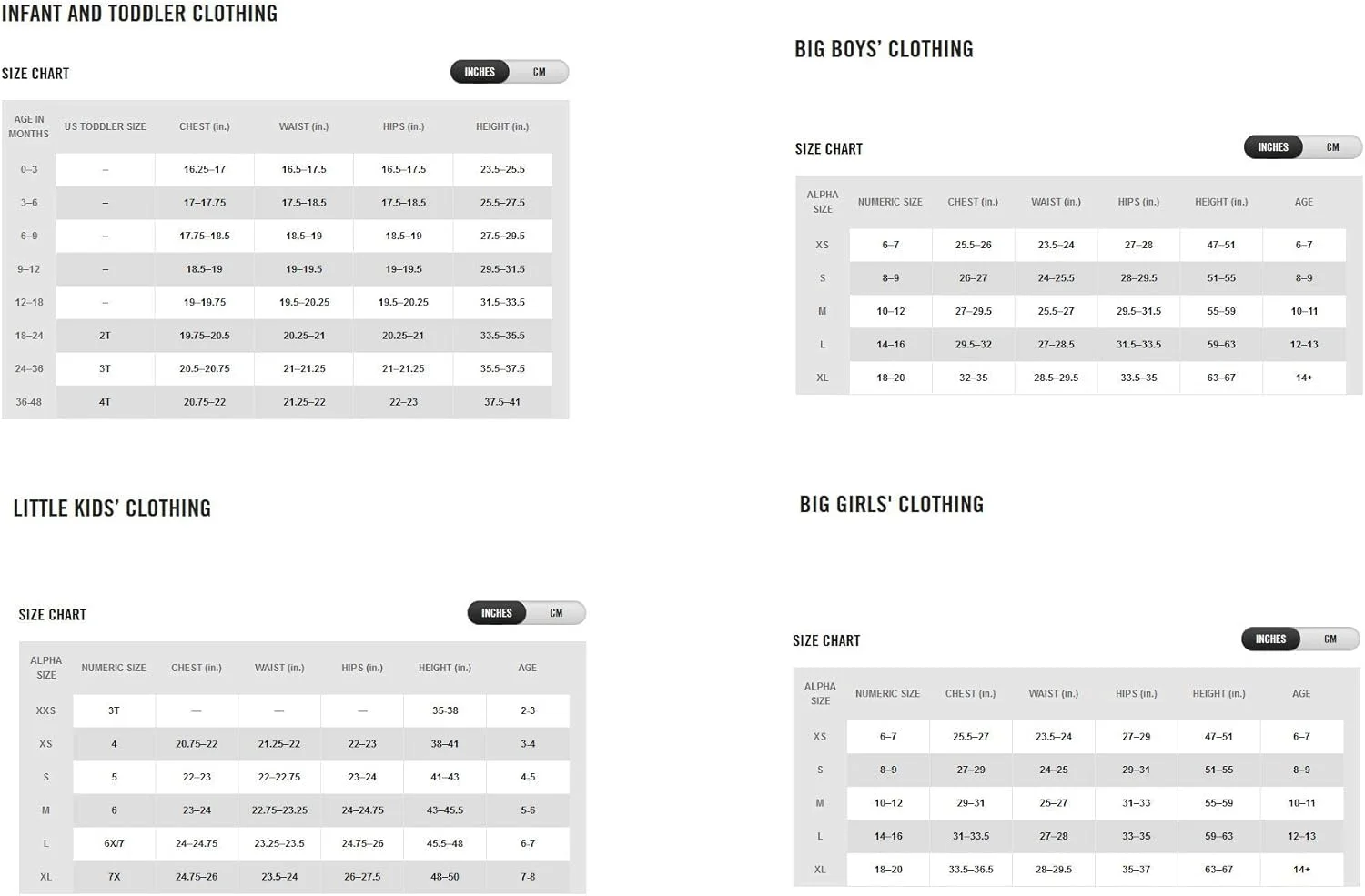Switch Big Boys' size chart to CM
Image resolution: width=1365 pixels, height=896 pixels.
pos(1333,147)
